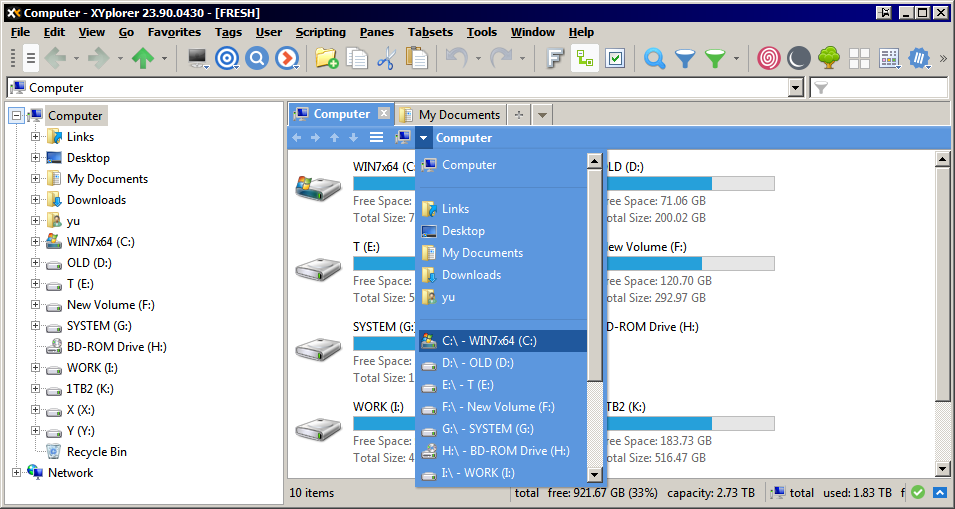Click the green funnel filter icon
The width and height of the screenshot is (955, 509).
pos(716,58)
